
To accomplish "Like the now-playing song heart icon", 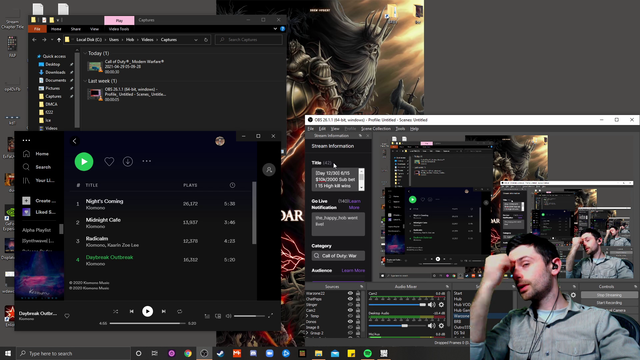I will [x=67, y=316].
